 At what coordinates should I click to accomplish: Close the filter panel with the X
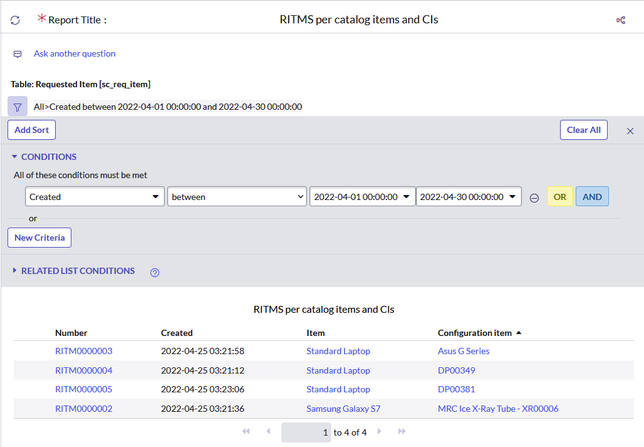point(630,131)
